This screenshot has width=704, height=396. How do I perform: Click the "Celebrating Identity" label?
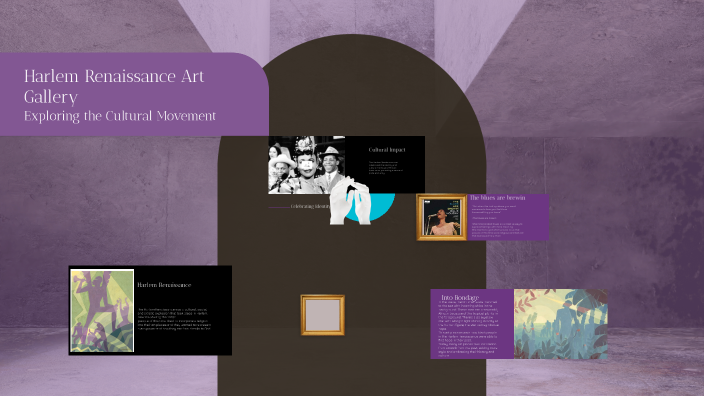point(310,207)
